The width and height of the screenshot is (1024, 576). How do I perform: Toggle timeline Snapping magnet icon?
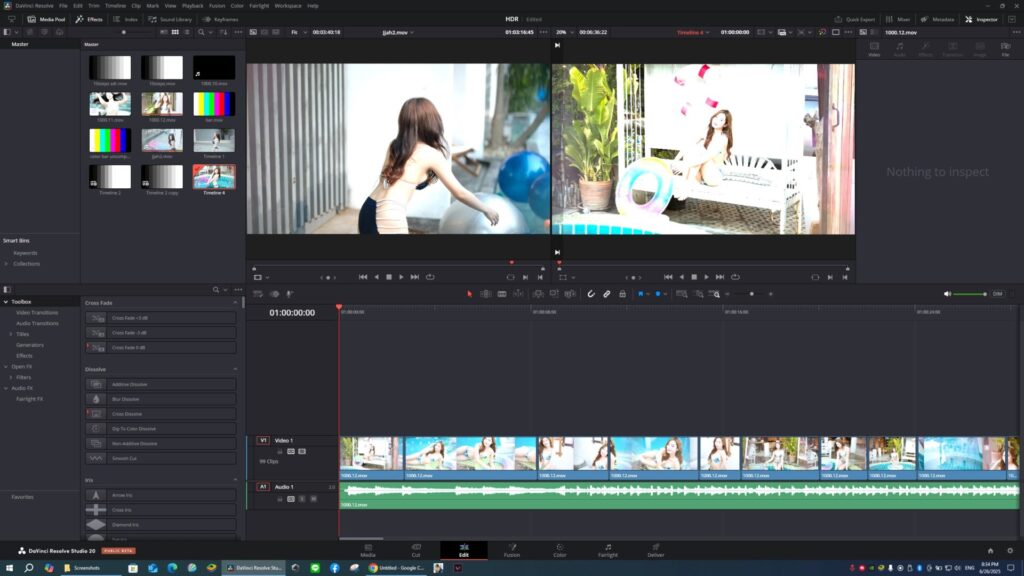[x=590, y=294]
